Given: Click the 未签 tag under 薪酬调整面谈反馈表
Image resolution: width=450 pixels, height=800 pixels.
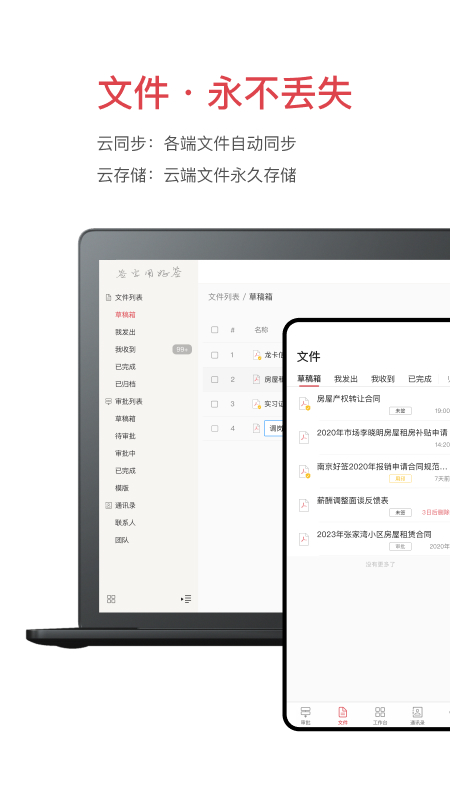Looking at the screenshot, I should coord(401,512).
